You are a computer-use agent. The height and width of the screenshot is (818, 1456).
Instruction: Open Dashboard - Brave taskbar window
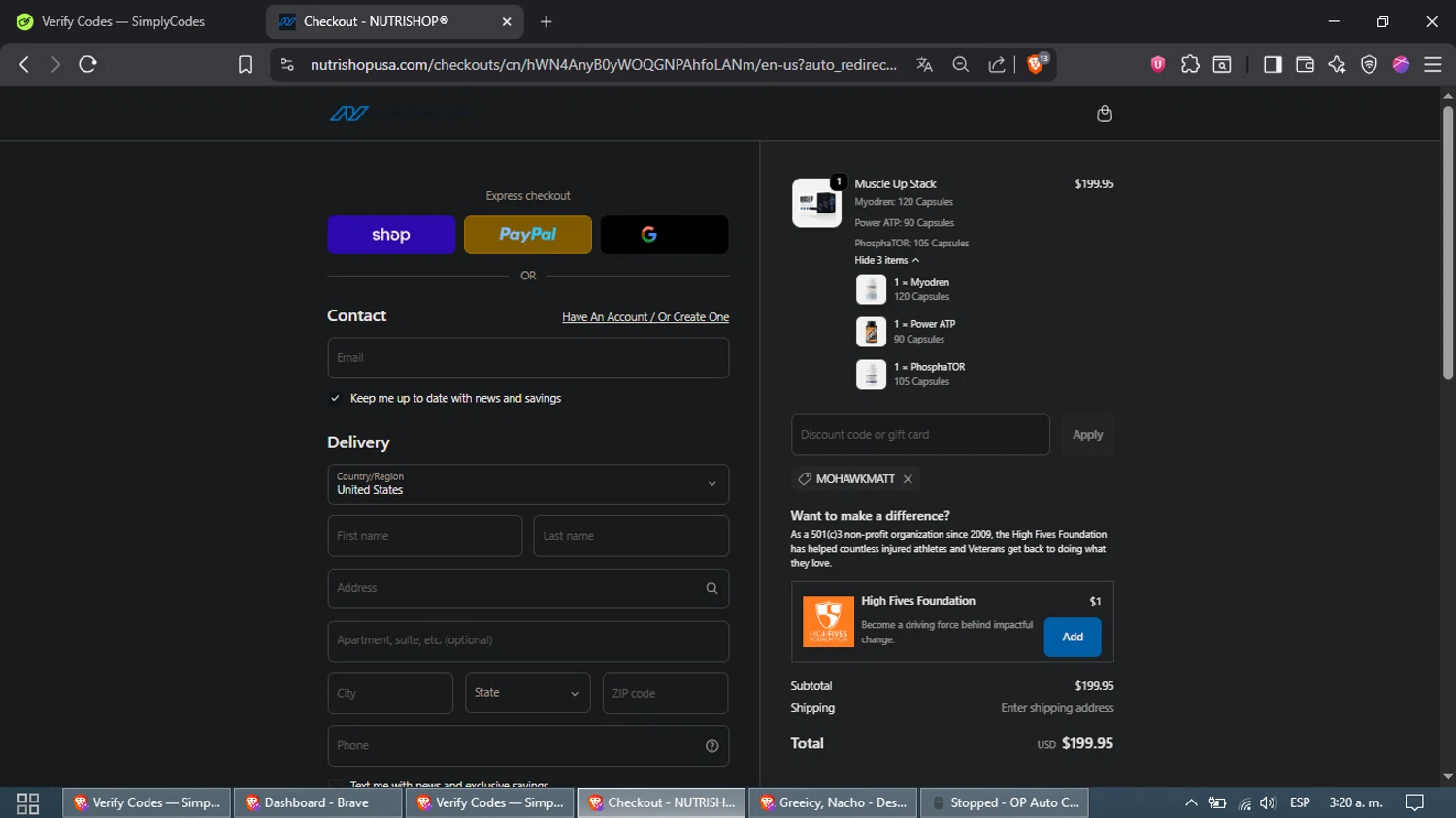click(317, 803)
